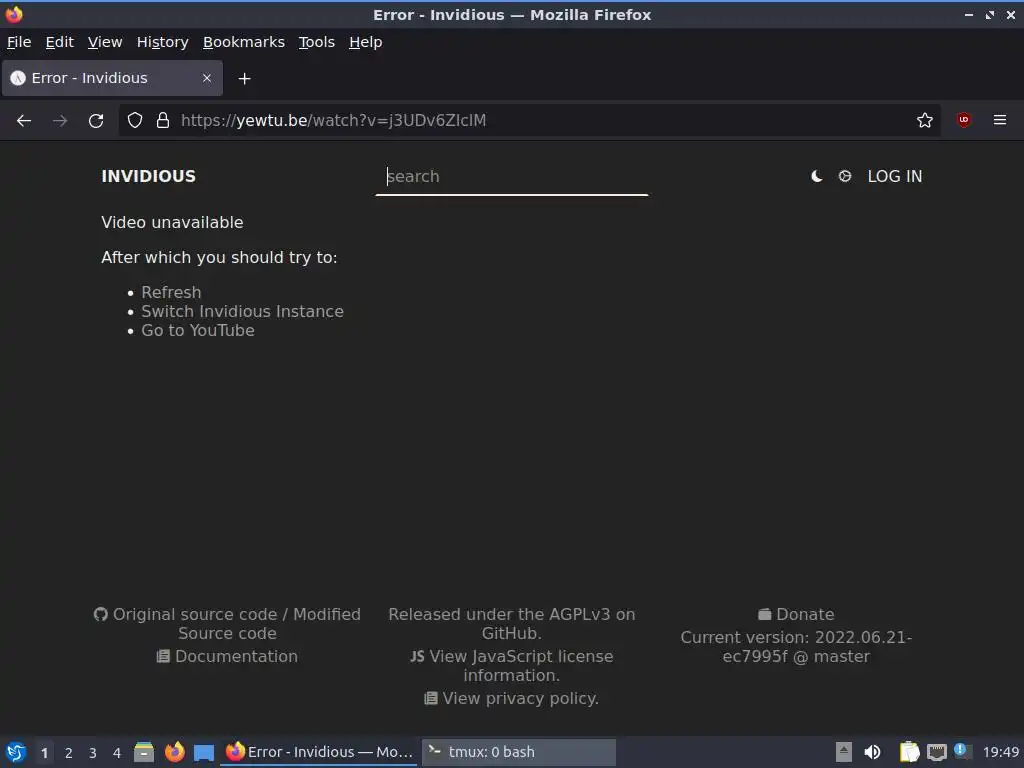Click Go to YouTube link
The width and height of the screenshot is (1024, 768).
198,330
